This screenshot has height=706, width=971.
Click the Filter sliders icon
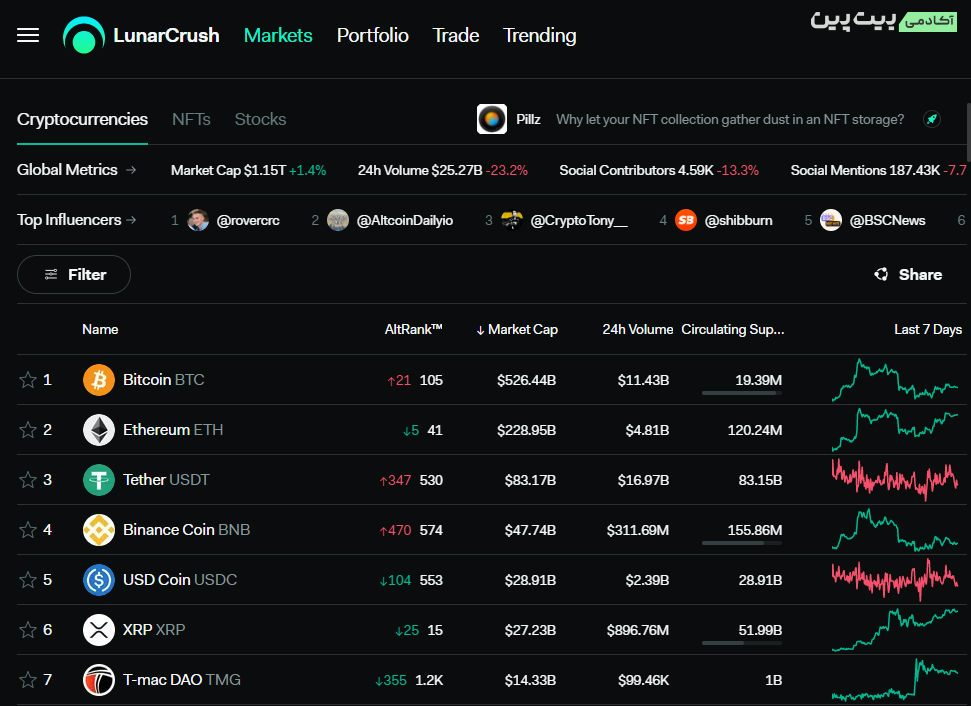51,274
